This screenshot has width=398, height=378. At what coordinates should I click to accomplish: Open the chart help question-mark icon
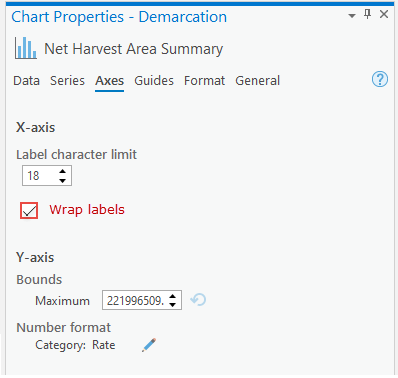pos(380,79)
